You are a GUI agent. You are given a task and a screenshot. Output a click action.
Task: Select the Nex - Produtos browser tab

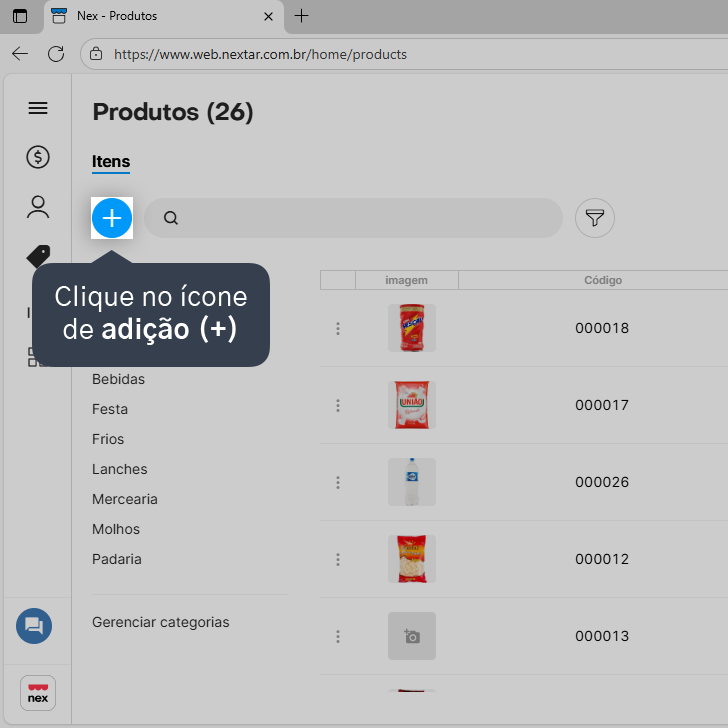click(x=163, y=16)
